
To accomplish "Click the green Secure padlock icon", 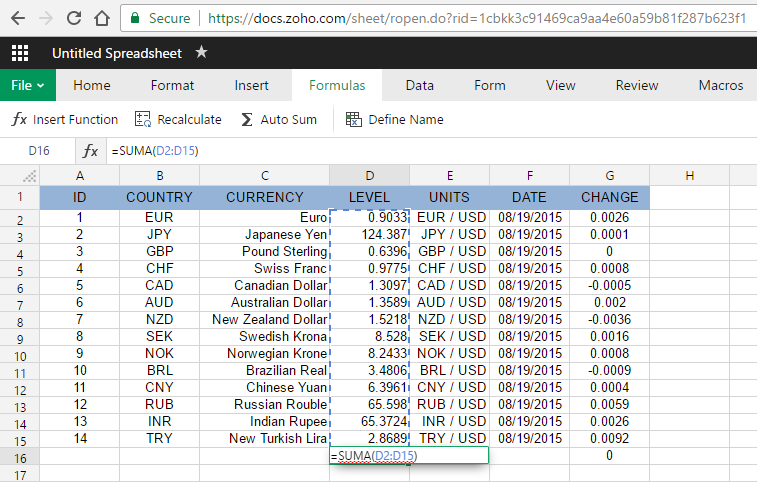I will [135, 18].
